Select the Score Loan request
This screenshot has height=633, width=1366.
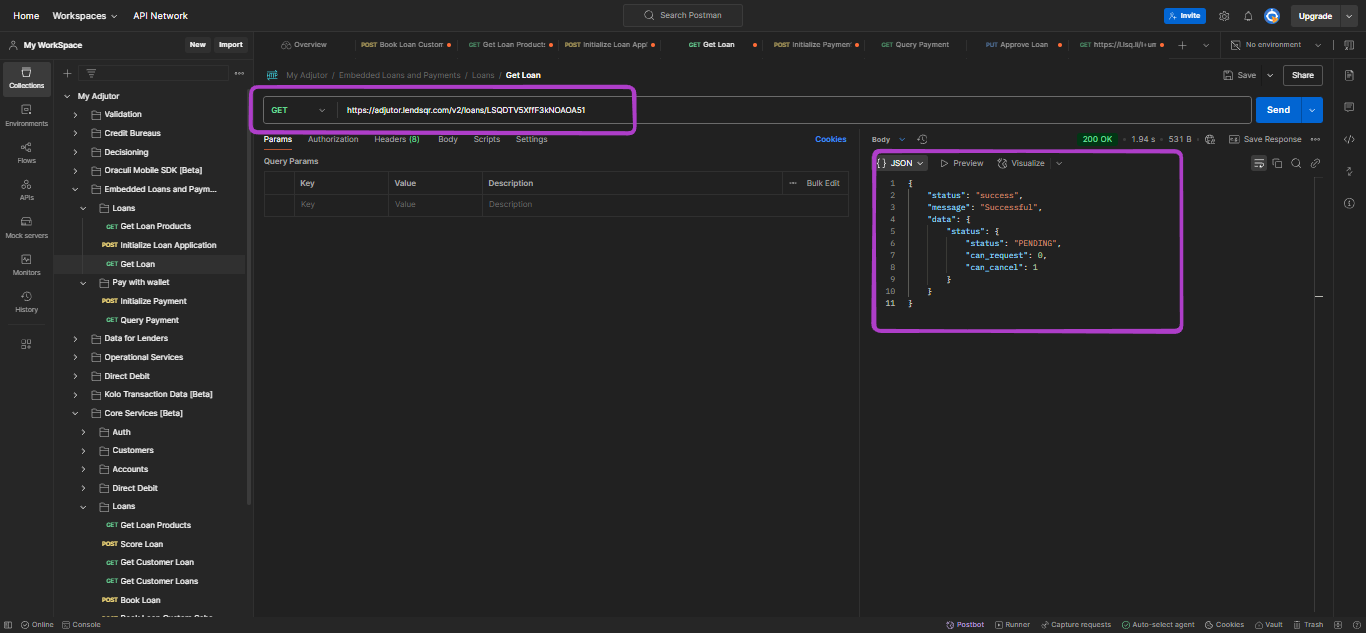click(x=141, y=544)
